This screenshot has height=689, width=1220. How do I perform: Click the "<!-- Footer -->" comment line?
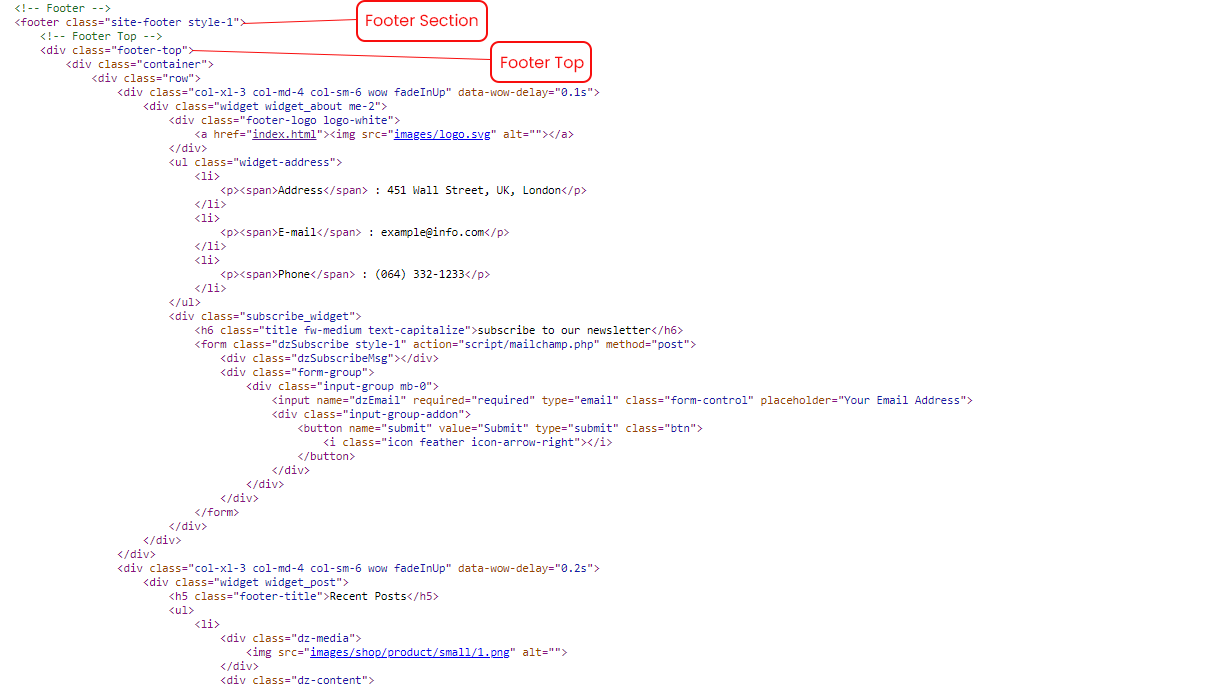(62, 8)
